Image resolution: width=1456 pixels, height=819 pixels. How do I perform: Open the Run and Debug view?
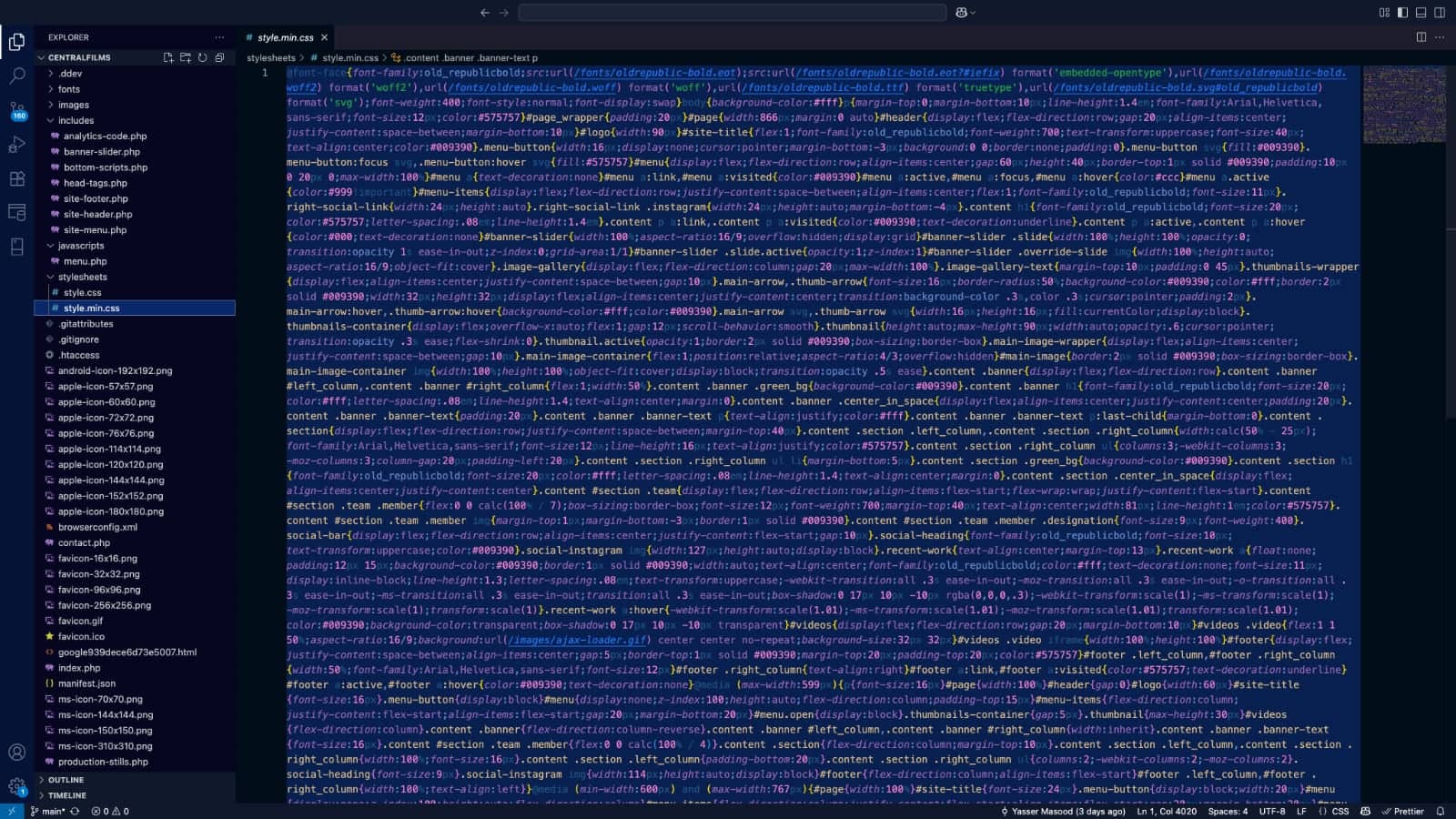click(x=16, y=145)
